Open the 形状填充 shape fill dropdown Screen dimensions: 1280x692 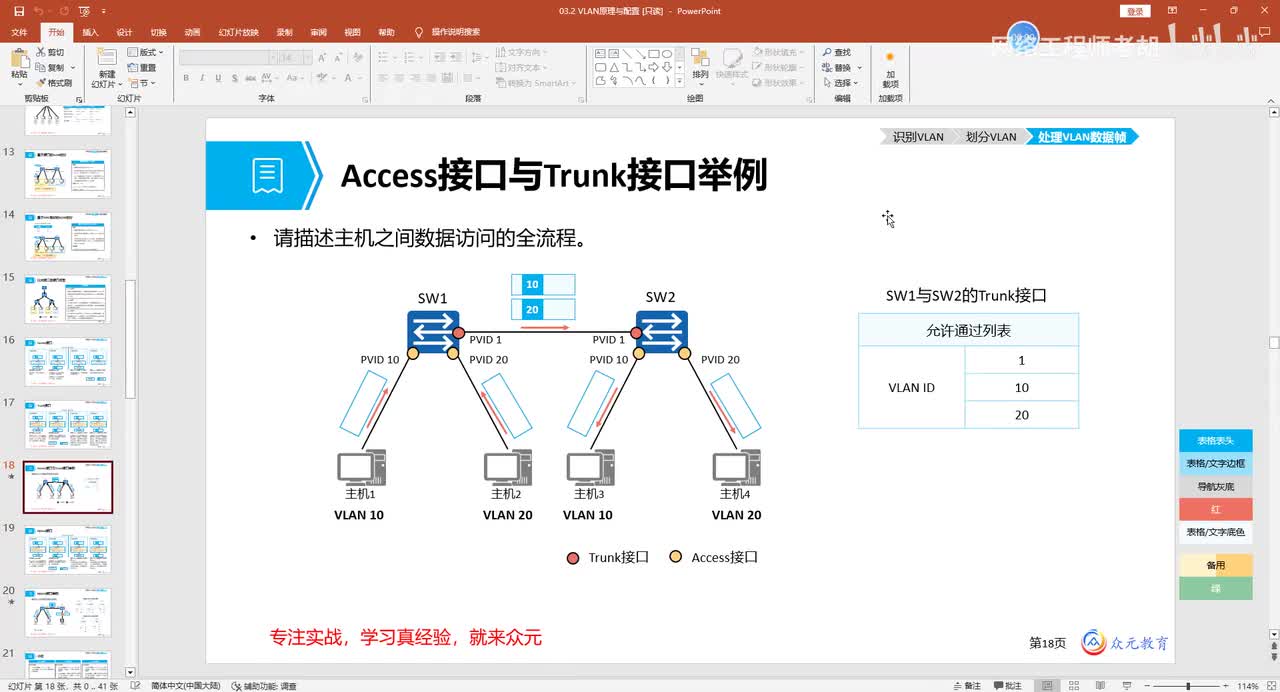pos(778,52)
